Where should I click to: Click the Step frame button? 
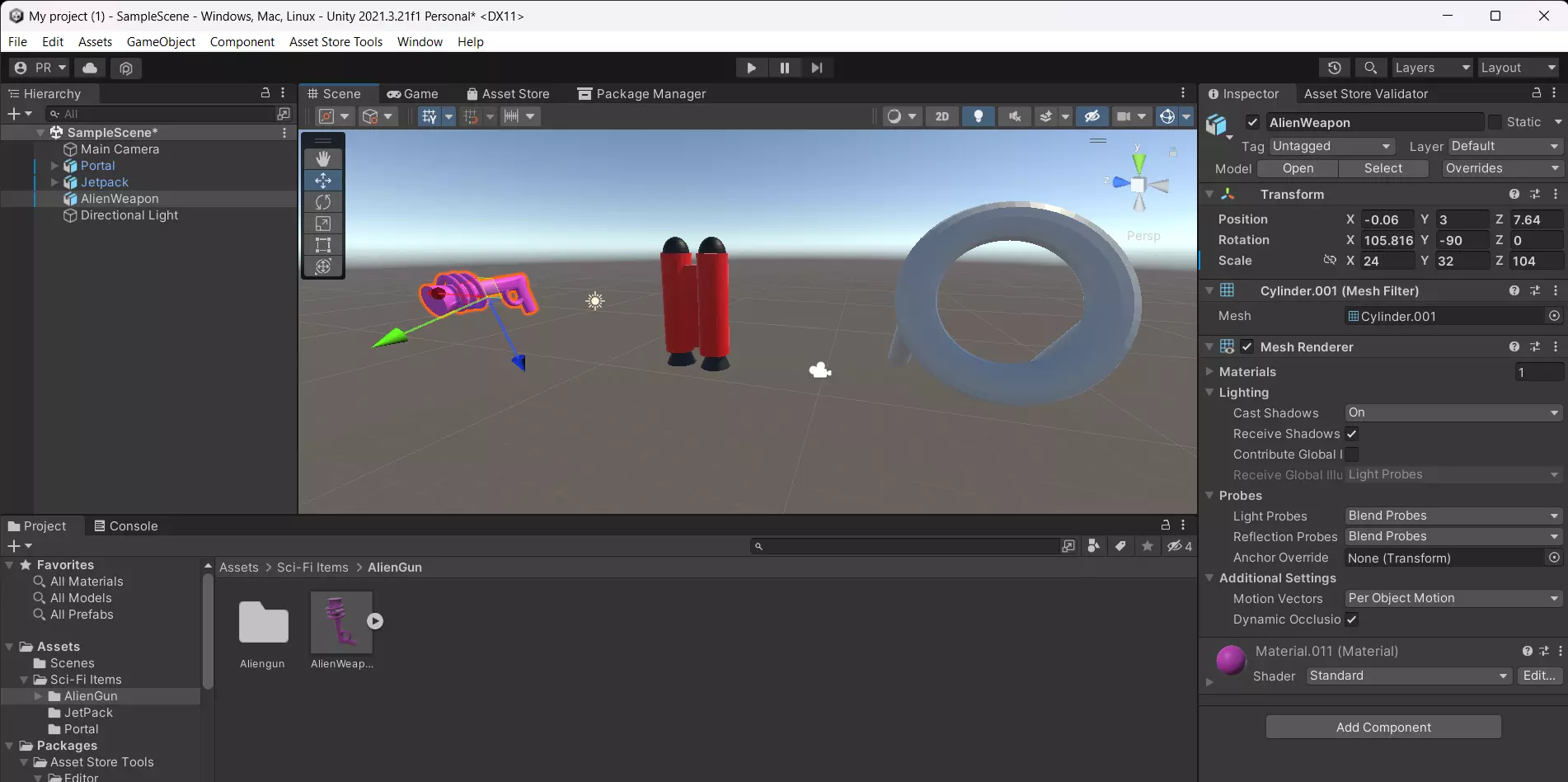coord(816,68)
